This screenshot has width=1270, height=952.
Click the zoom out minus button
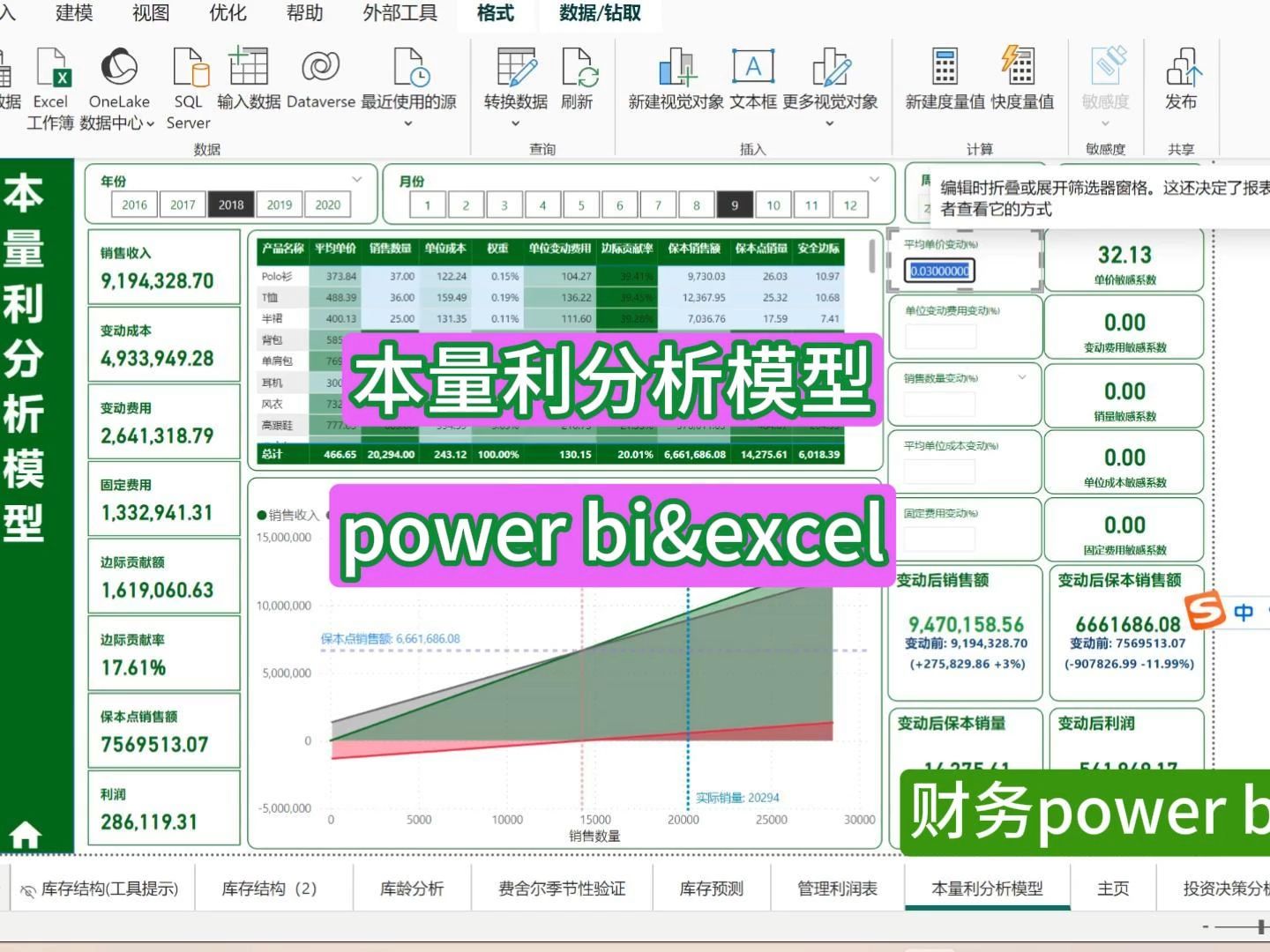[x=1206, y=926]
